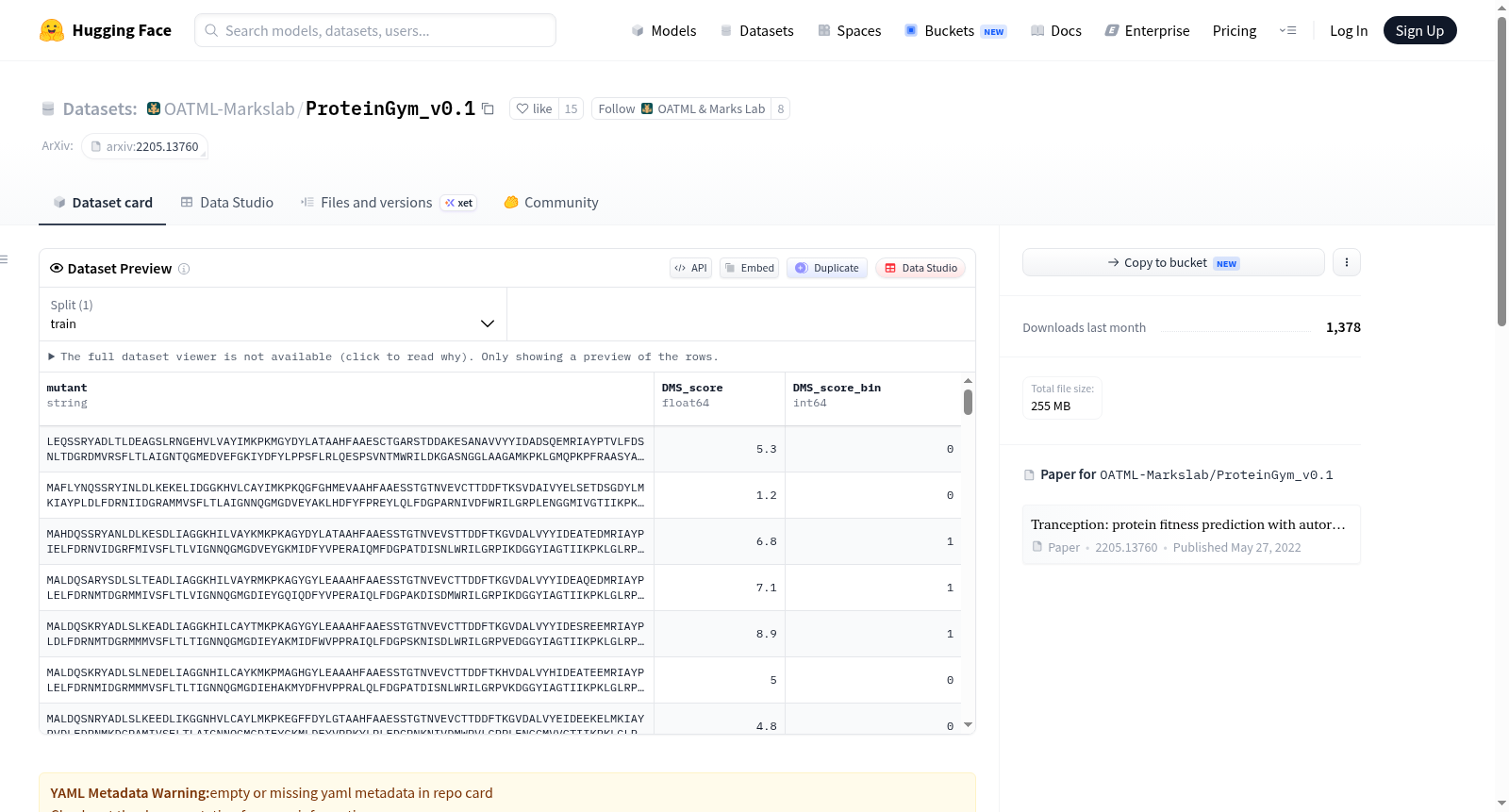Image resolution: width=1509 pixels, height=812 pixels.
Task: Click the API button
Action: coord(690,268)
